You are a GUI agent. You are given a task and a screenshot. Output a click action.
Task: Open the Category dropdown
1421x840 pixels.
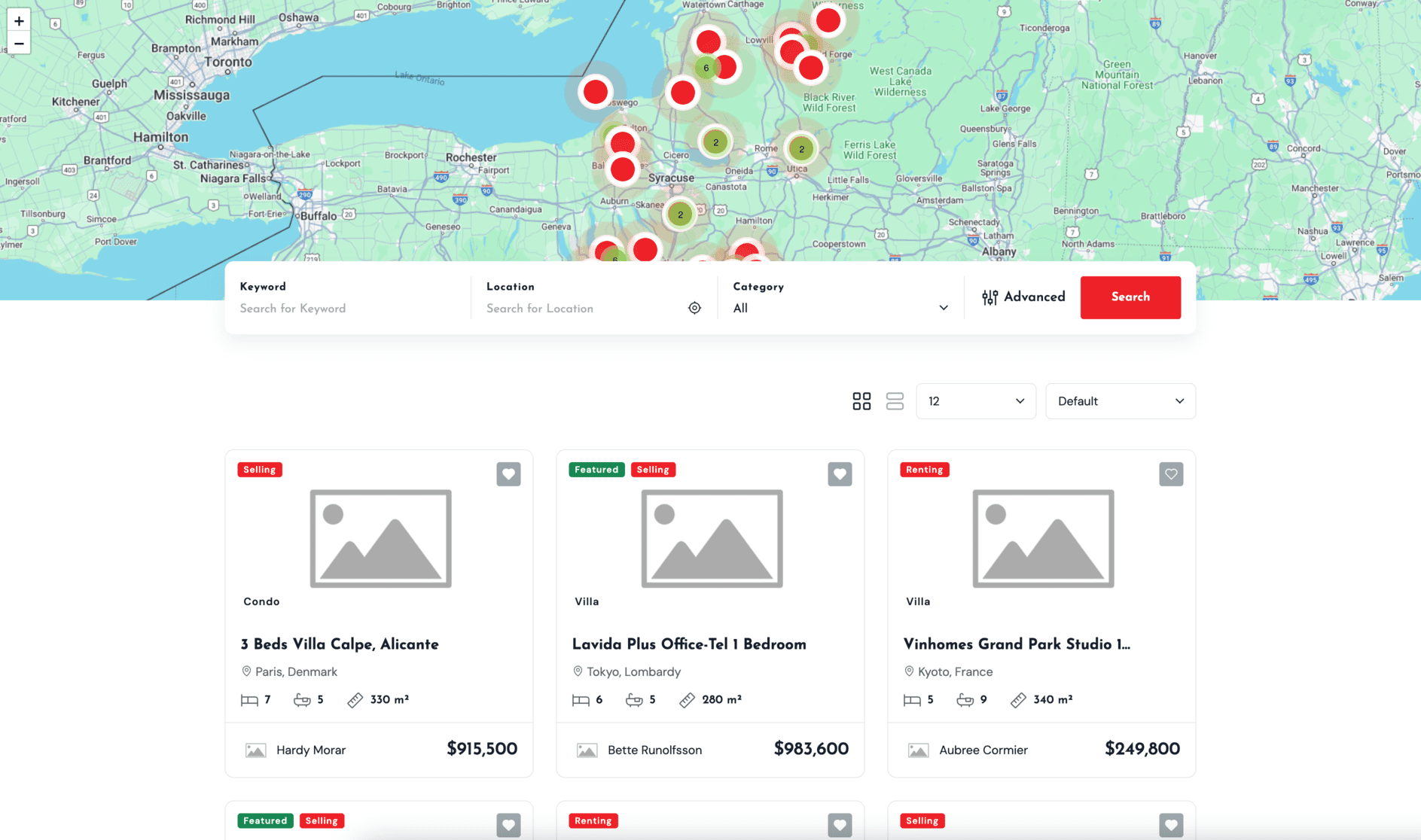point(840,308)
